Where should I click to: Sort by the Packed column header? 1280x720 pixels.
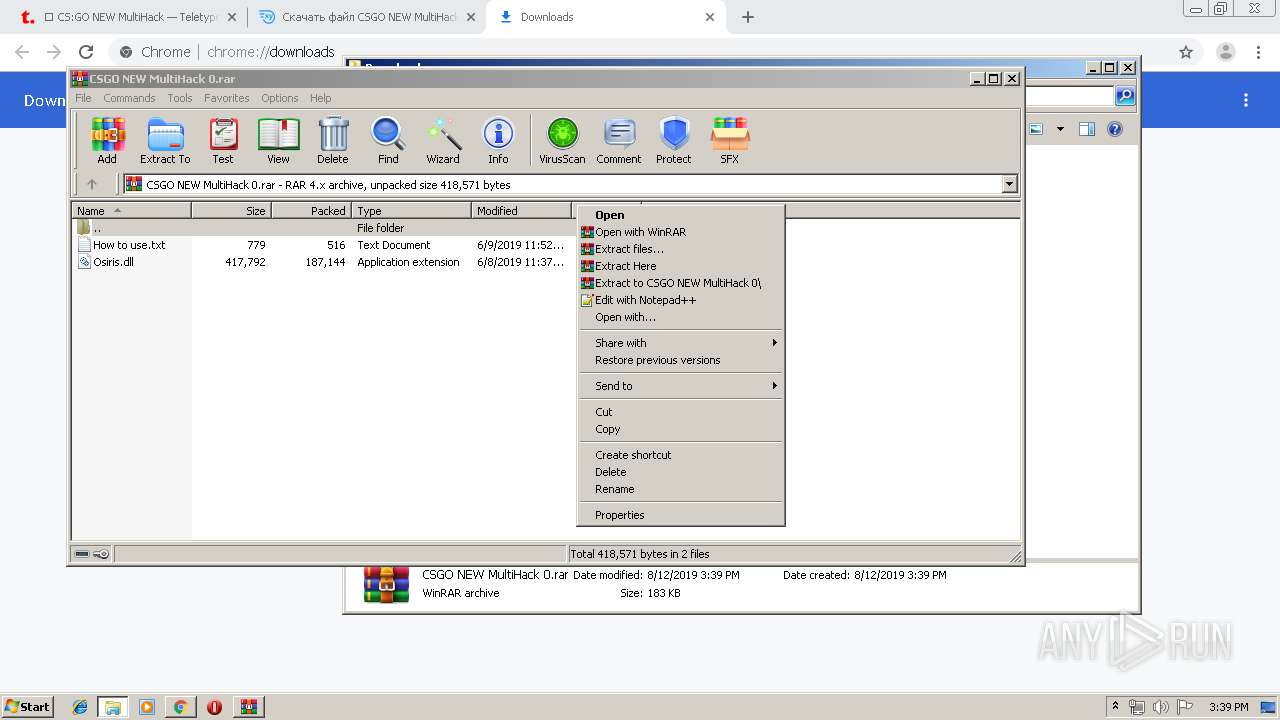pyautogui.click(x=311, y=210)
